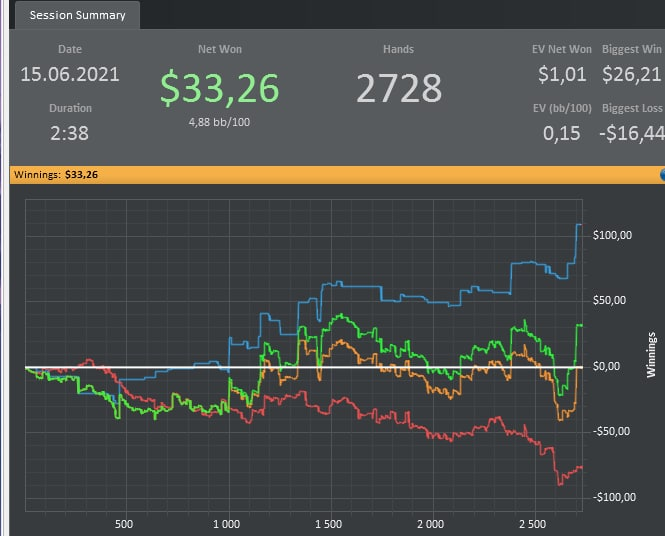This screenshot has height=536, width=665.
Task: Click the 500 hands x-axis label
Action: [x=124, y=524]
